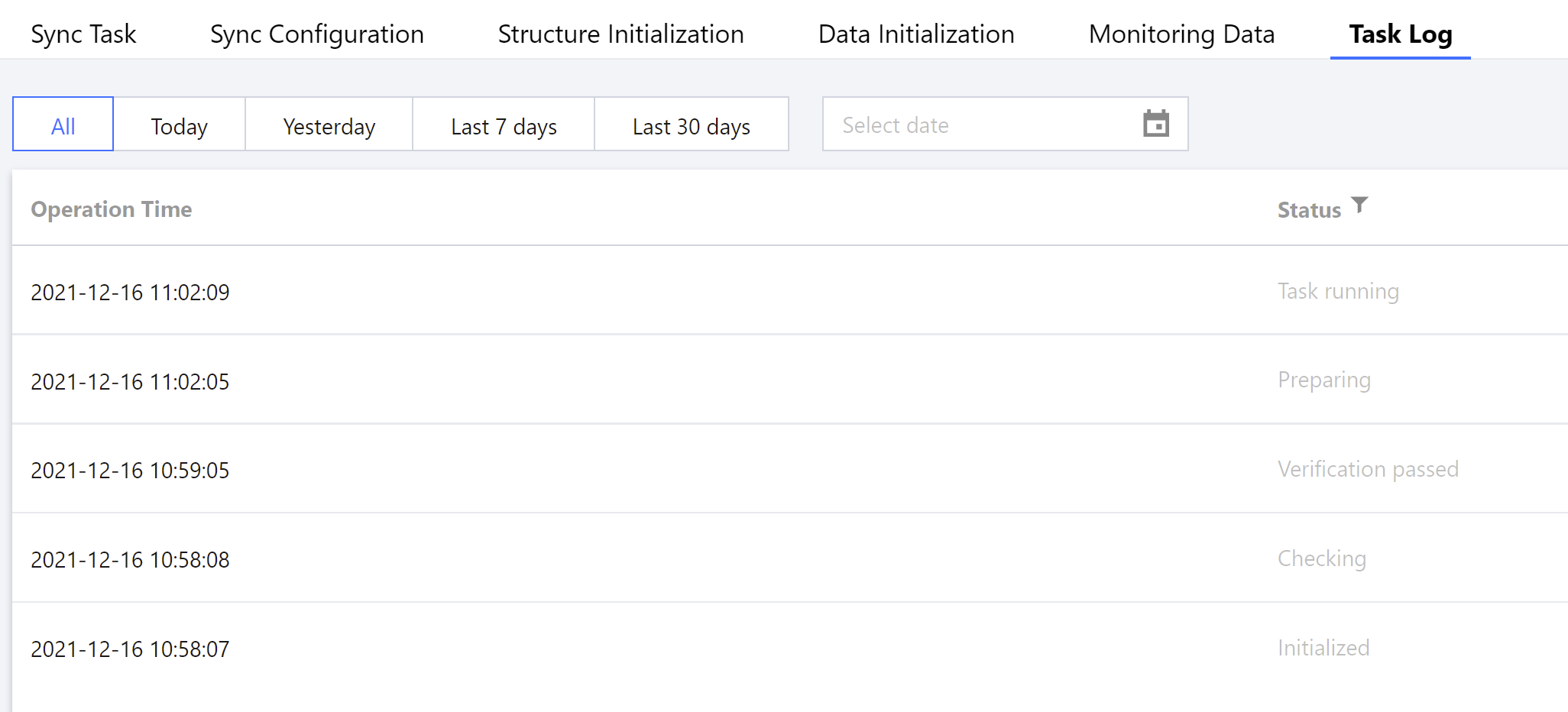View the Monitoring Data tab
This screenshot has height=712, width=1568.
point(1181,34)
